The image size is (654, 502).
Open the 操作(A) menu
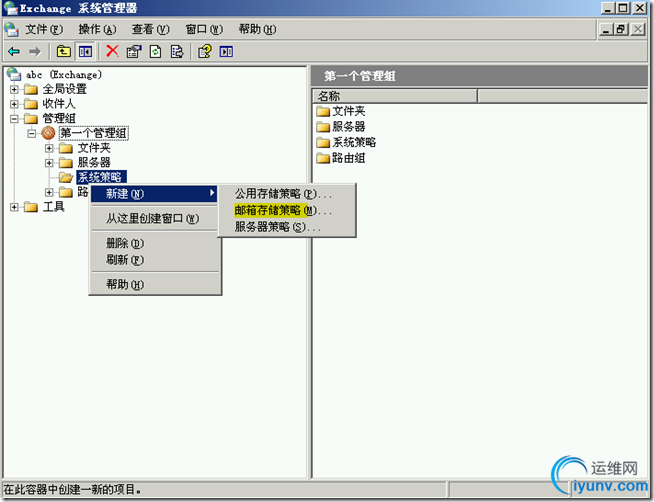pyautogui.click(x=97, y=29)
